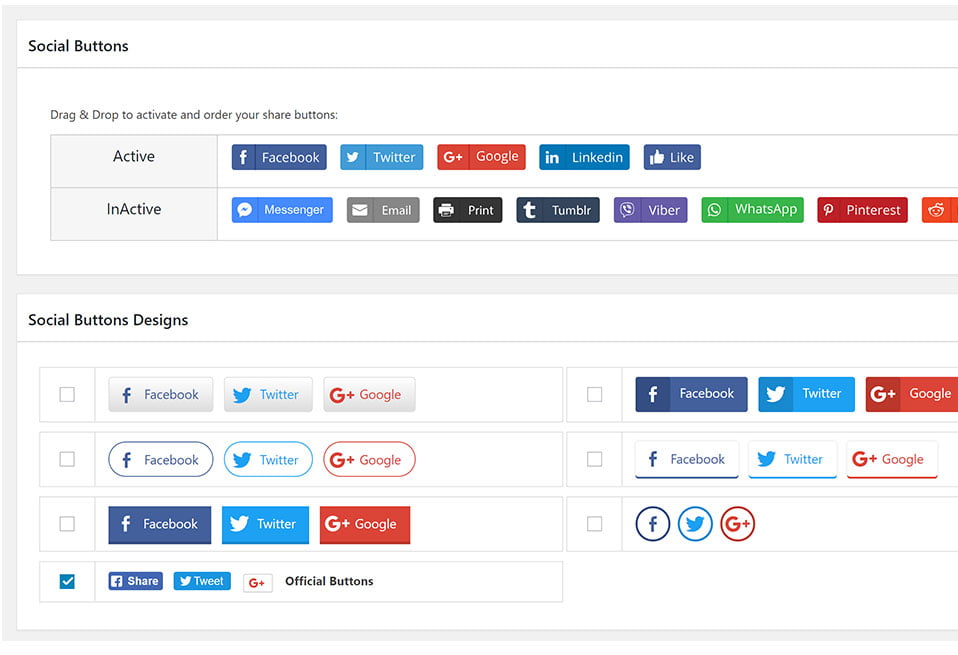The width and height of the screenshot is (958, 655).
Task: Select the inactive WhatsApp button
Action: (752, 210)
